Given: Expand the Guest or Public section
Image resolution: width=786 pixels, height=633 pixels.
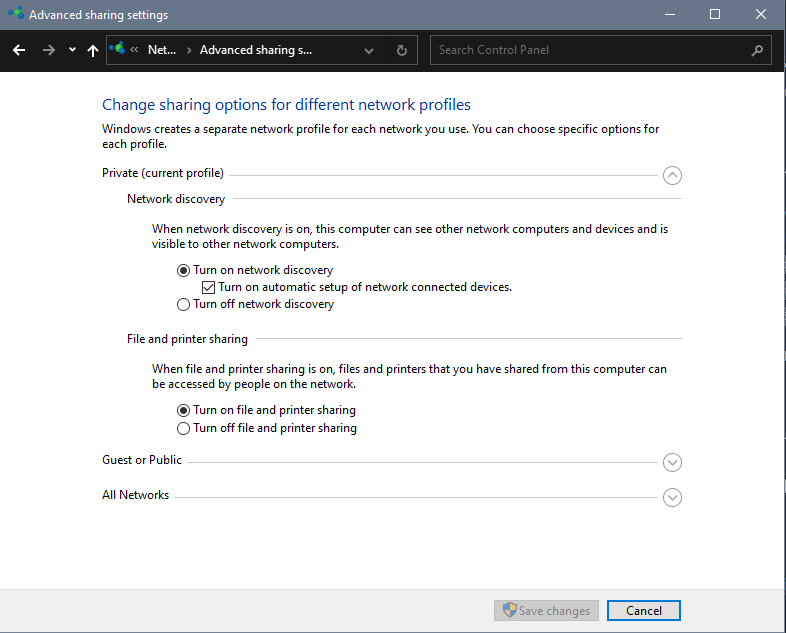Looking at the screenshot, I should (x=672, y=462).
